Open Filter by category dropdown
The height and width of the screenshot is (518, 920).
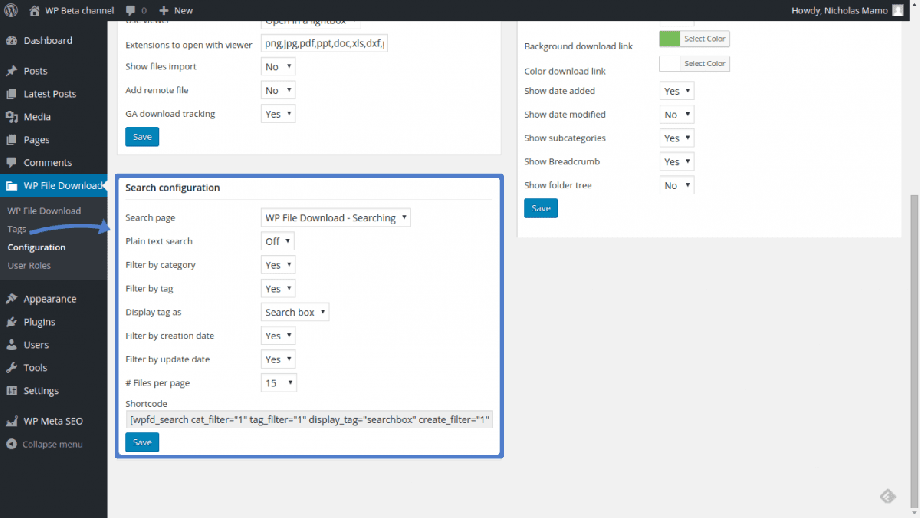point(278,265)
